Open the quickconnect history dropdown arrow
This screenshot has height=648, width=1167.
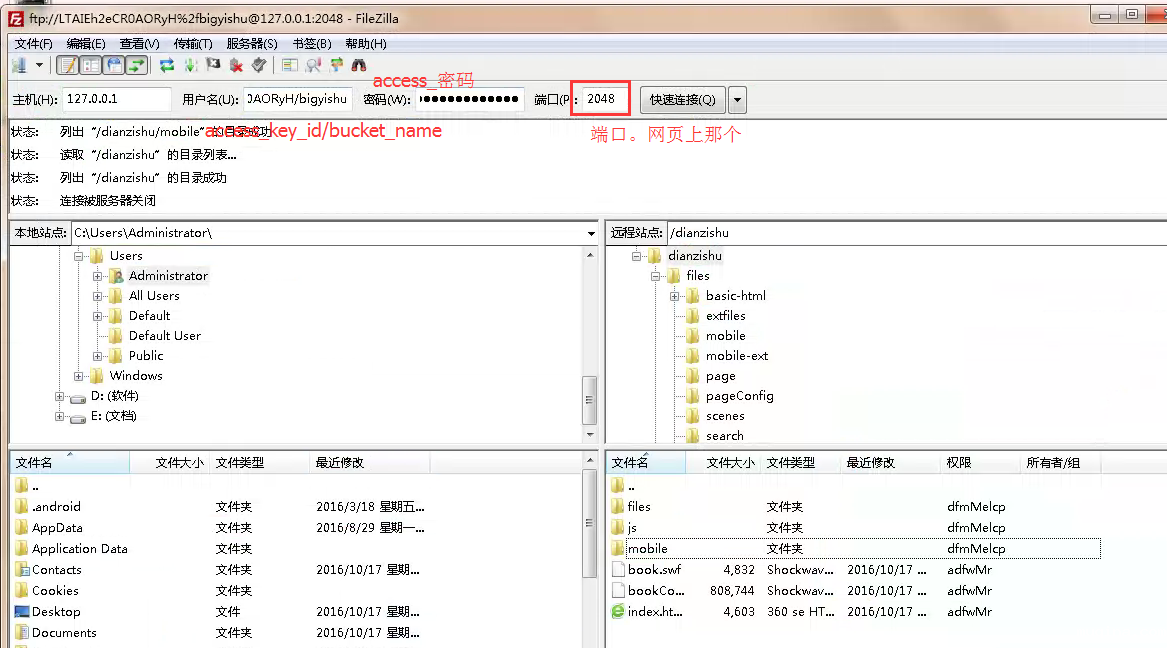[737, 99]
